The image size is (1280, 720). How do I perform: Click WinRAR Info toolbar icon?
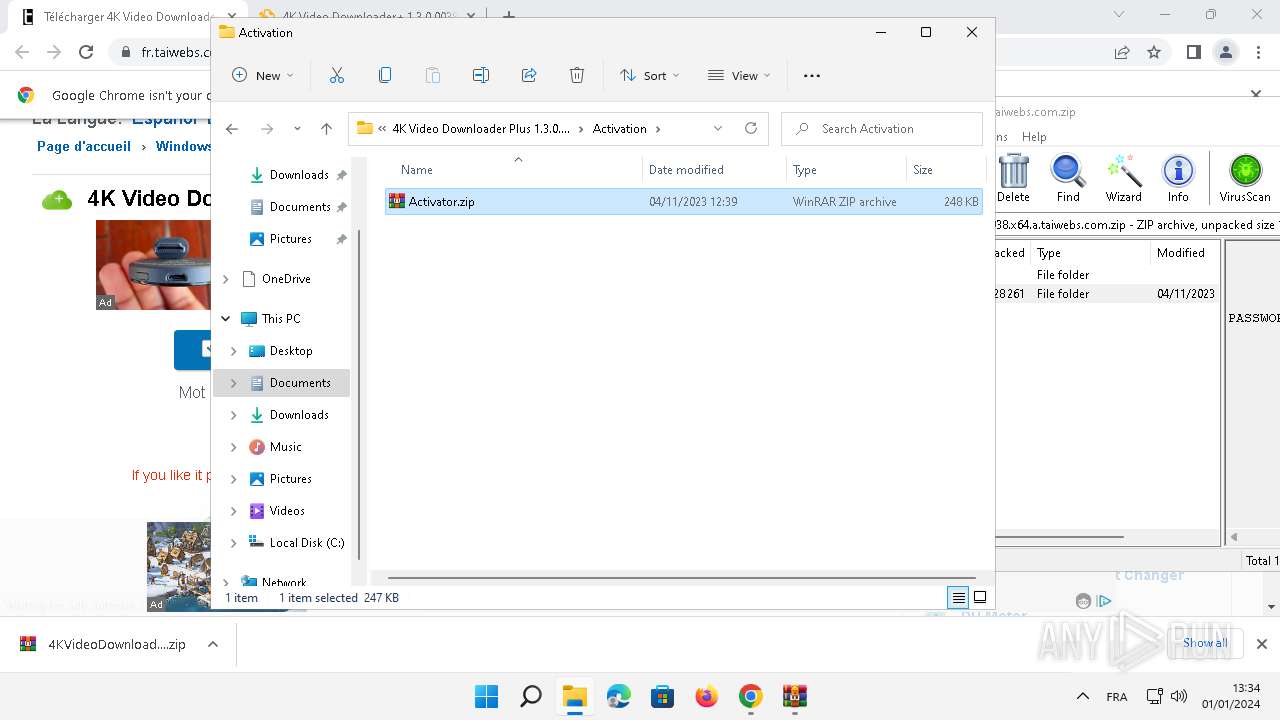[1178, 179]
